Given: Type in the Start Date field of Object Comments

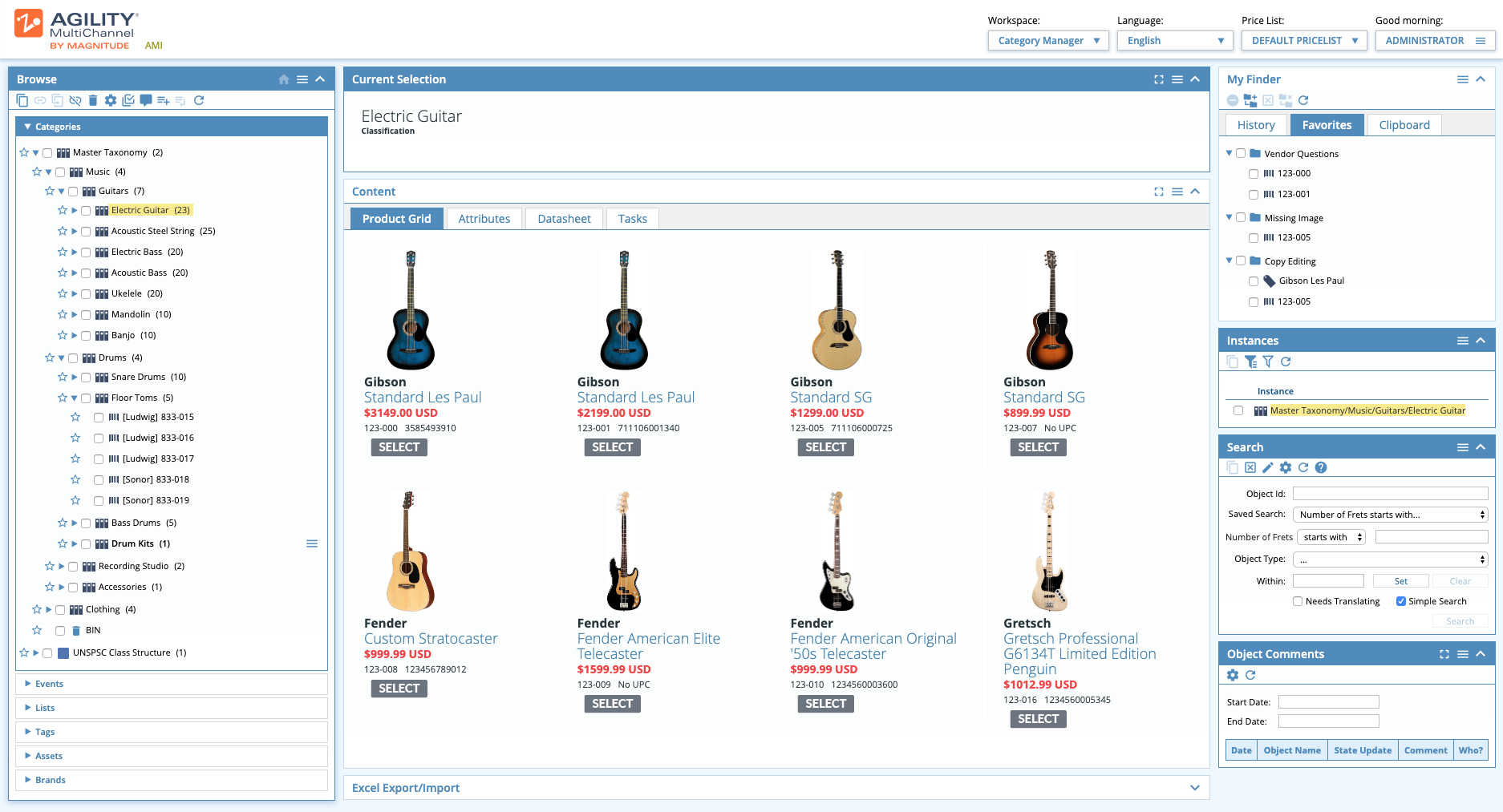Looking at the screenshot, I should coord(1328,701).
